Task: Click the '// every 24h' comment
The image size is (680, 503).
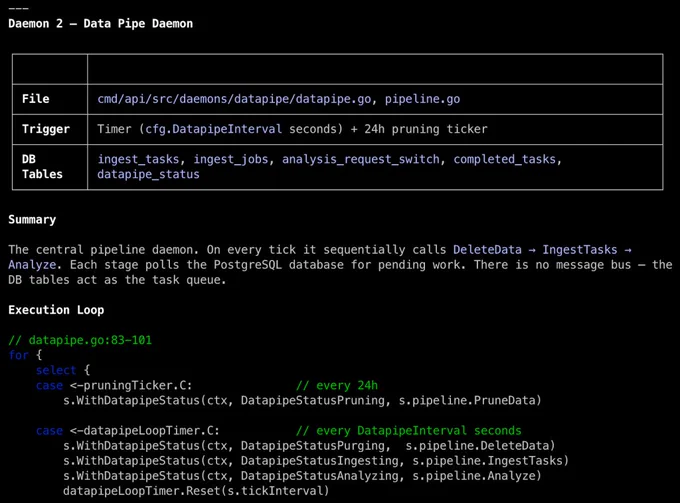Action: (337, 385)
